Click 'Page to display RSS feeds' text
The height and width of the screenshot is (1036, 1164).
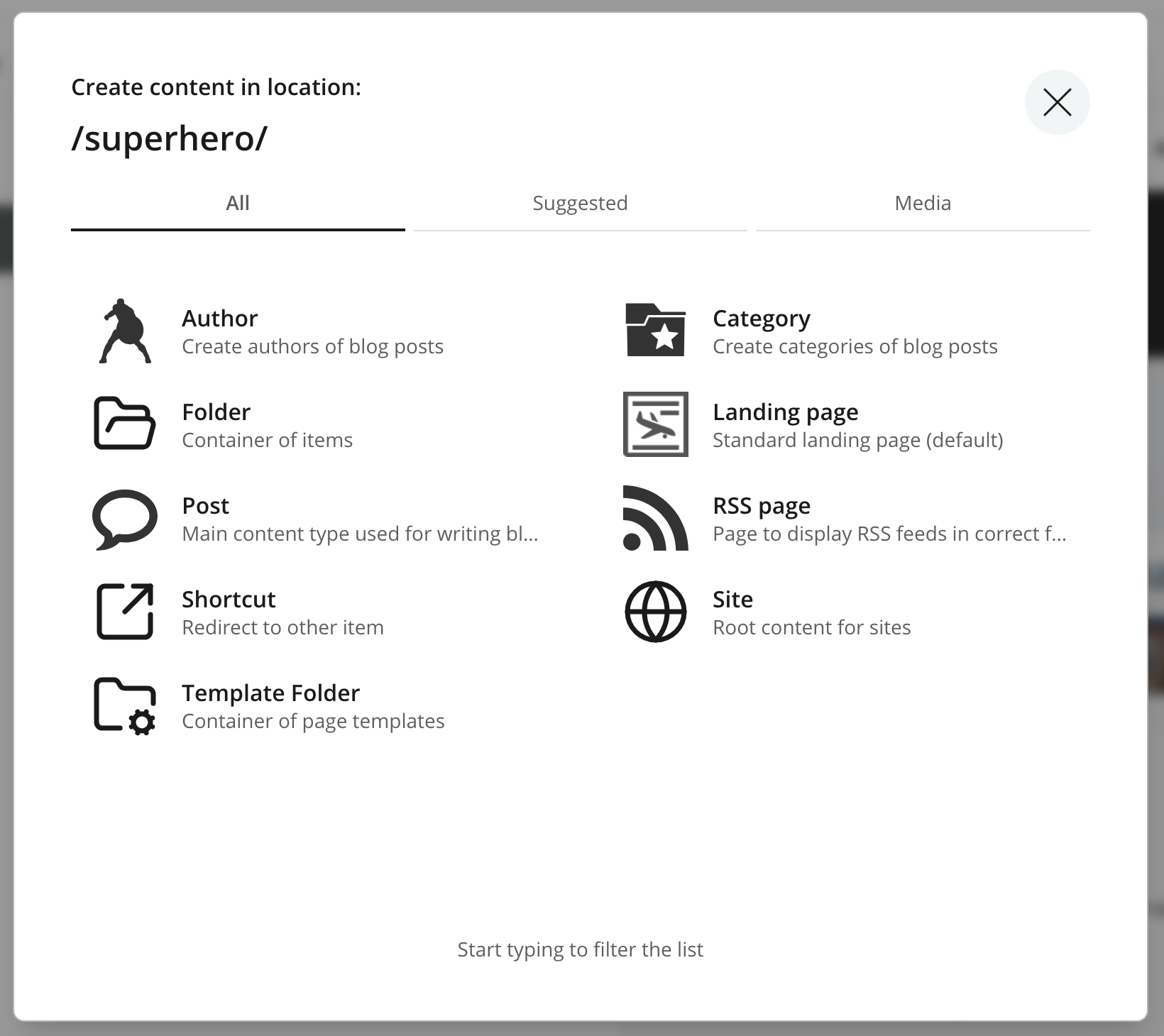pos(890,534)
